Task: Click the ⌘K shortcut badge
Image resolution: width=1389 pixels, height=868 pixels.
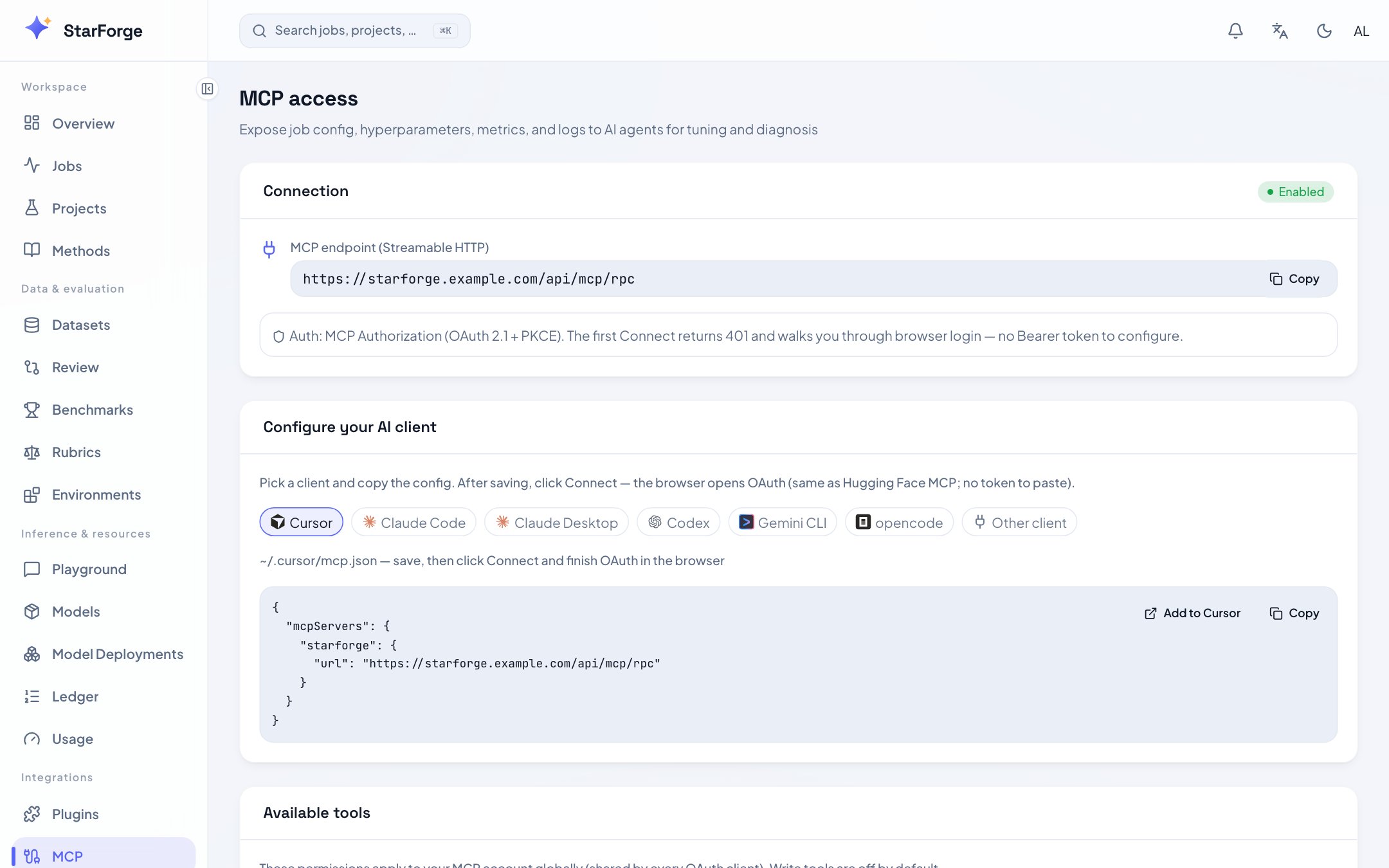Action: (446, 31)
